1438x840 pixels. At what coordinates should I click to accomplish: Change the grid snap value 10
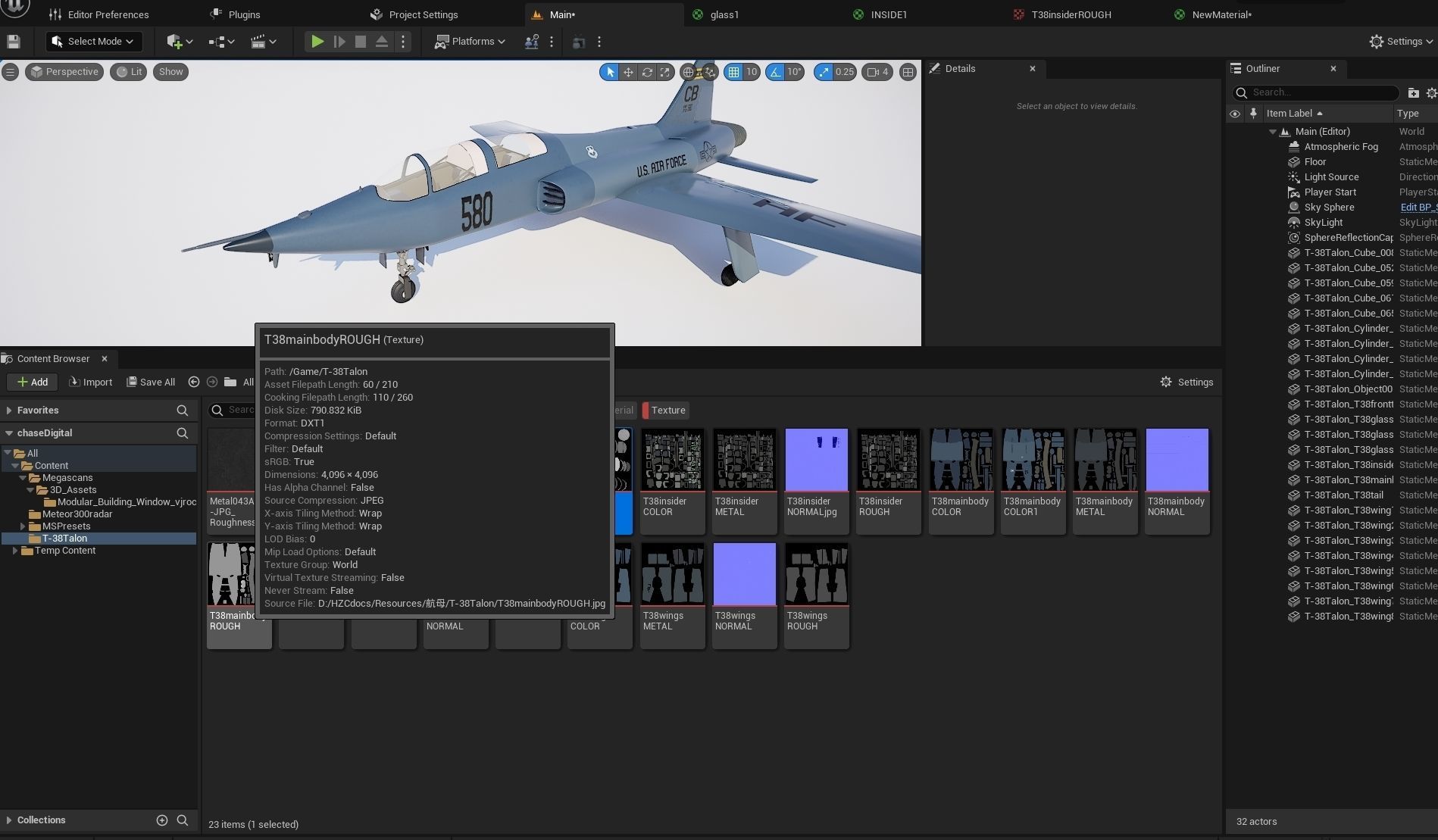tap(752, 72)
